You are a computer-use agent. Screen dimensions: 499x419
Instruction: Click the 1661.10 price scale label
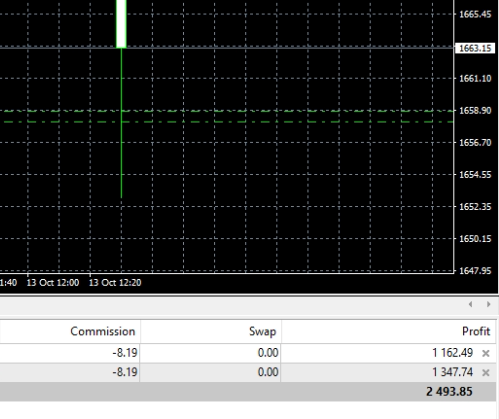point(475,79)
